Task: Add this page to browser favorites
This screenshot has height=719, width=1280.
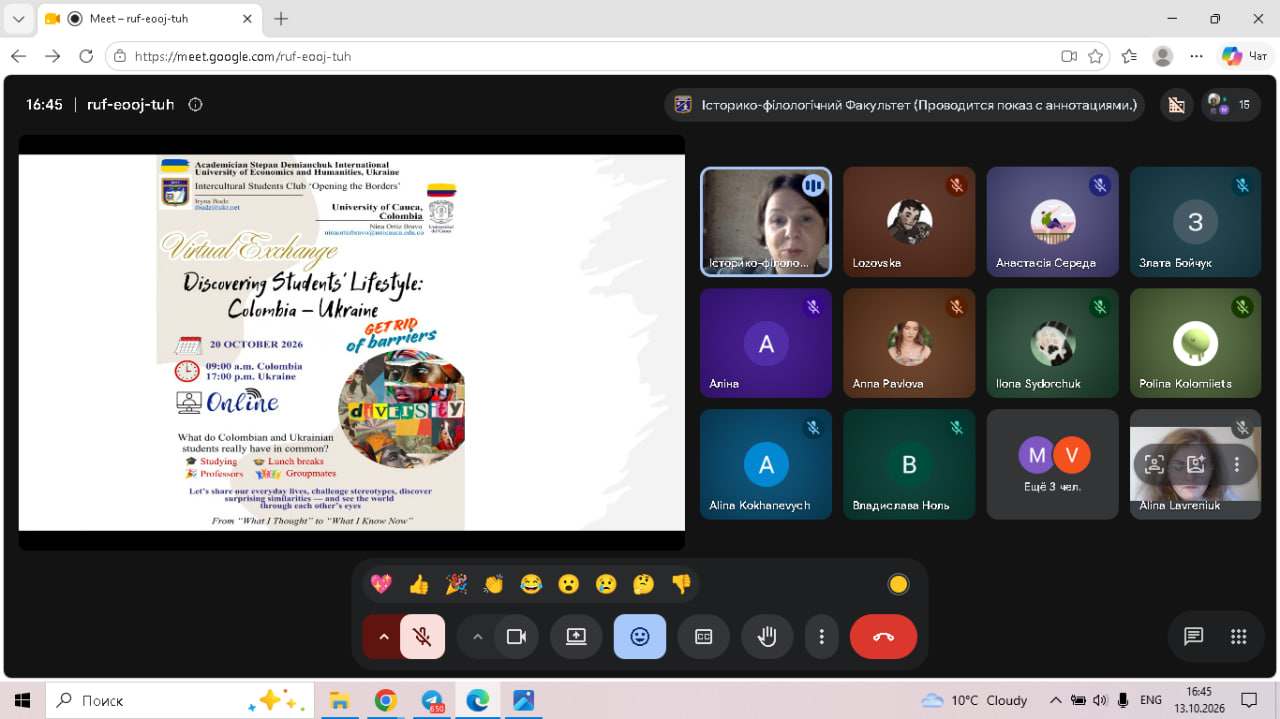Action: point(1096,56)
